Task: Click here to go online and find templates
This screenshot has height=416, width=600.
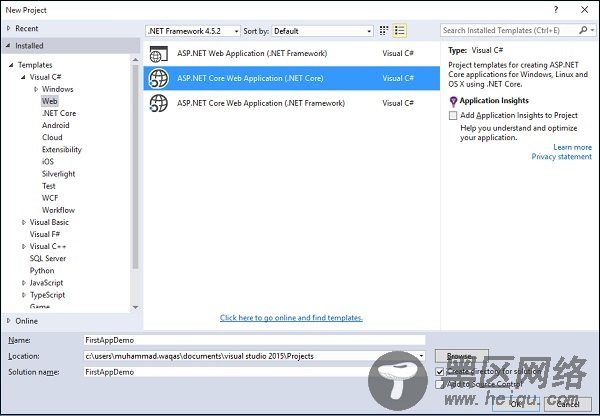Action: tap(291, 318)
